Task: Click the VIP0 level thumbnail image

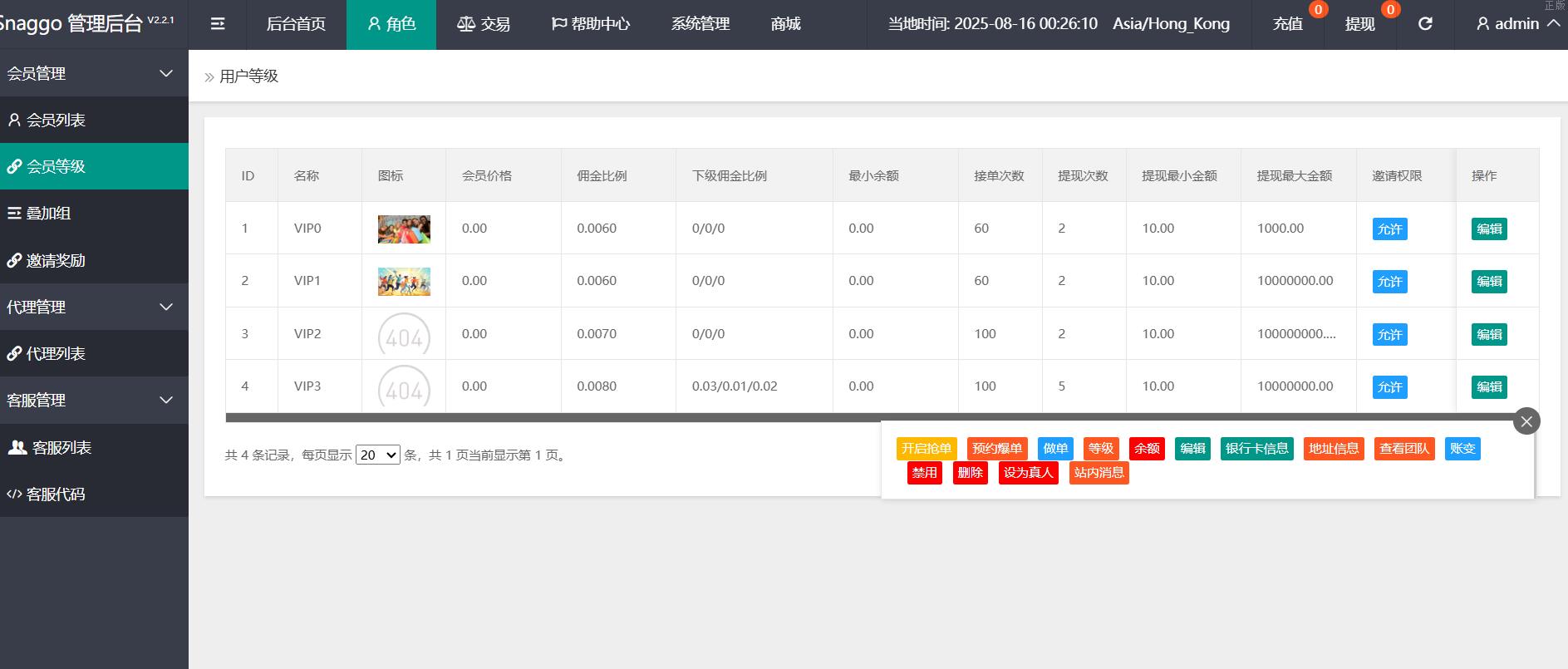Action: [x=404, y=229]
